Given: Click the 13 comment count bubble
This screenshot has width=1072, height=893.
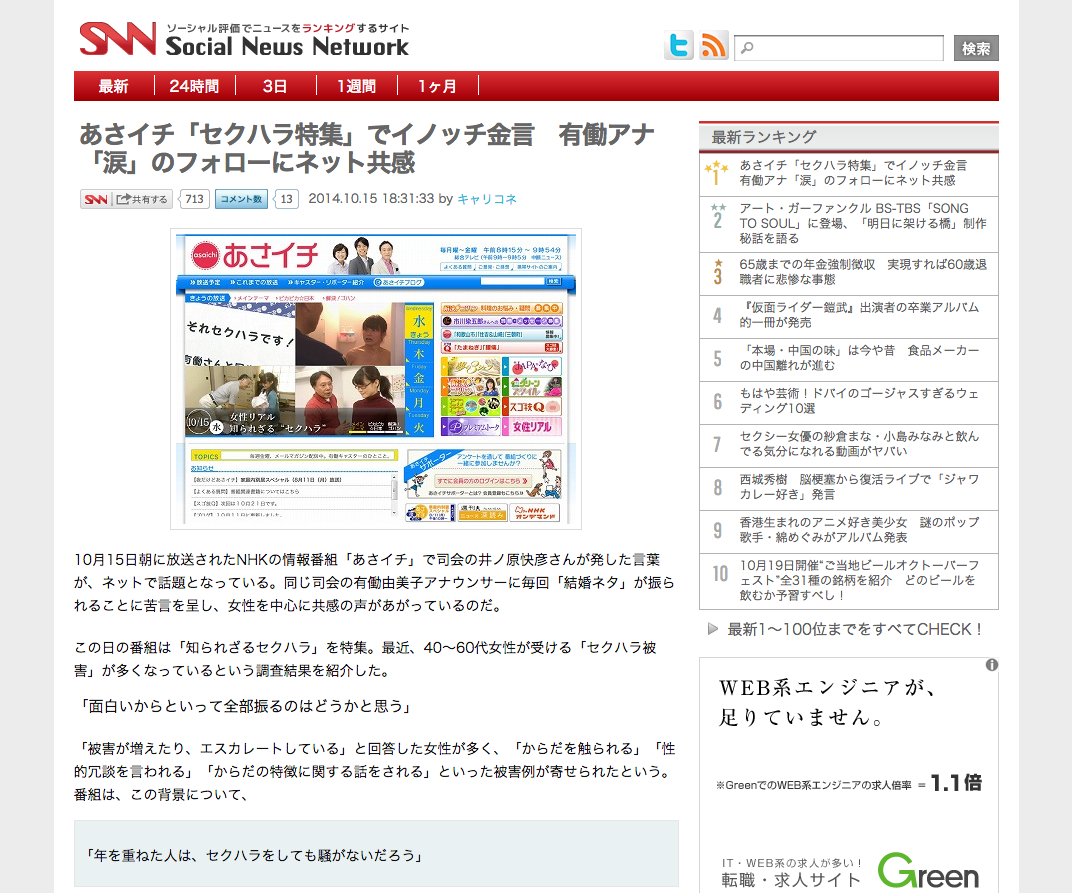Looking at the screenshot, I should click(x=286, y=199).
